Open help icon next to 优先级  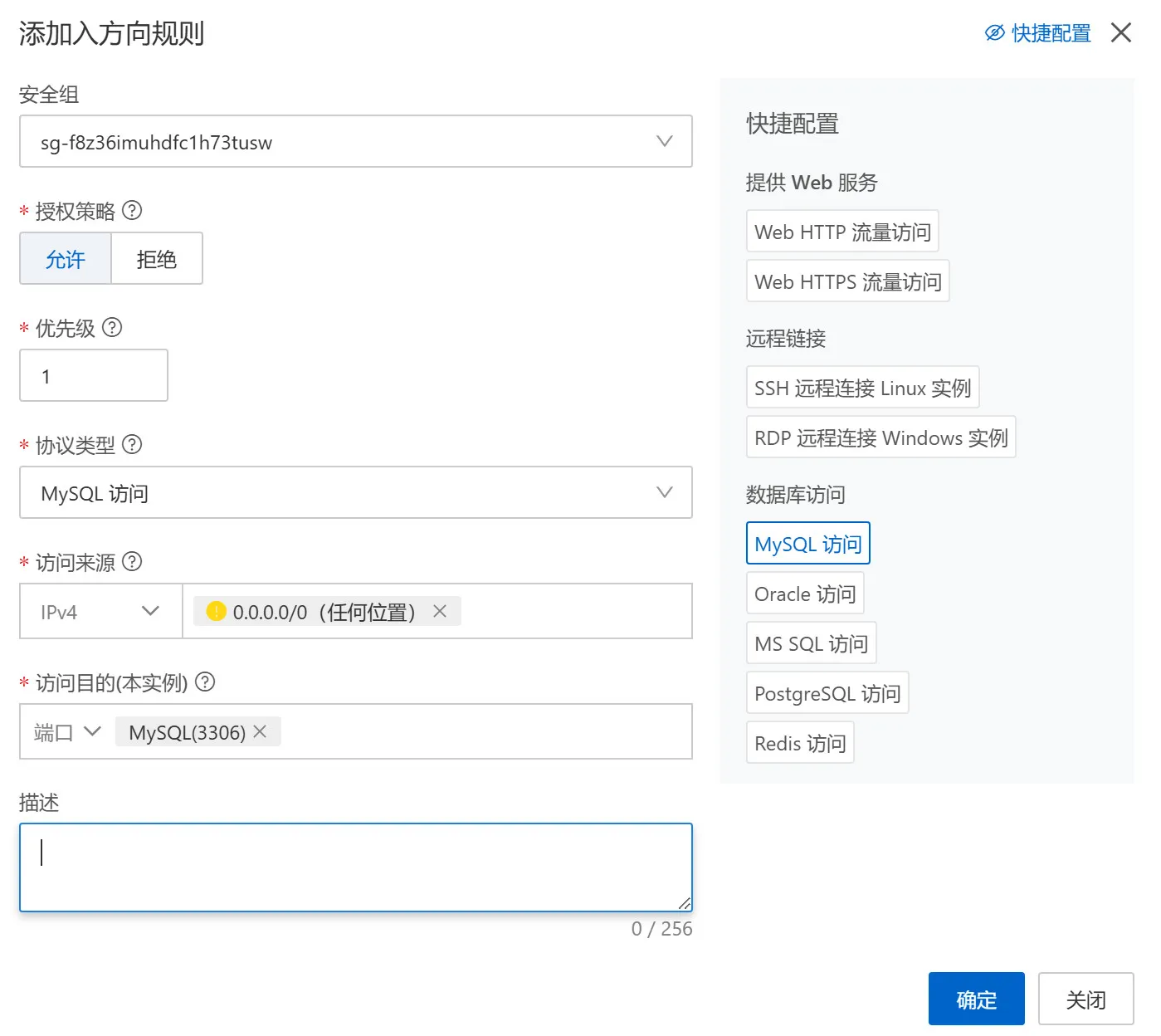(112, 327)
